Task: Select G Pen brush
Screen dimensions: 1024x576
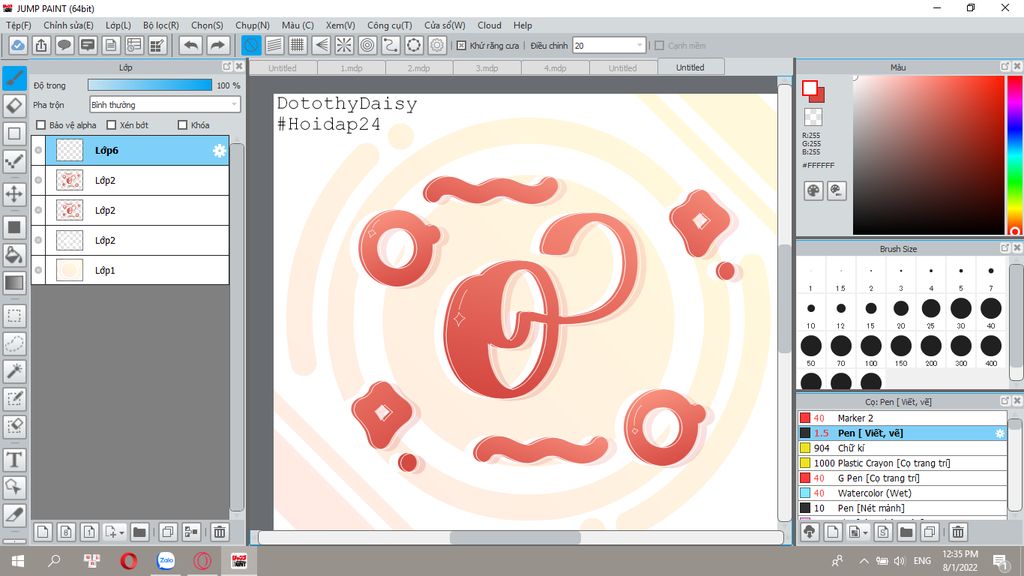Action: pyautogui.click(x=903, y=478)
